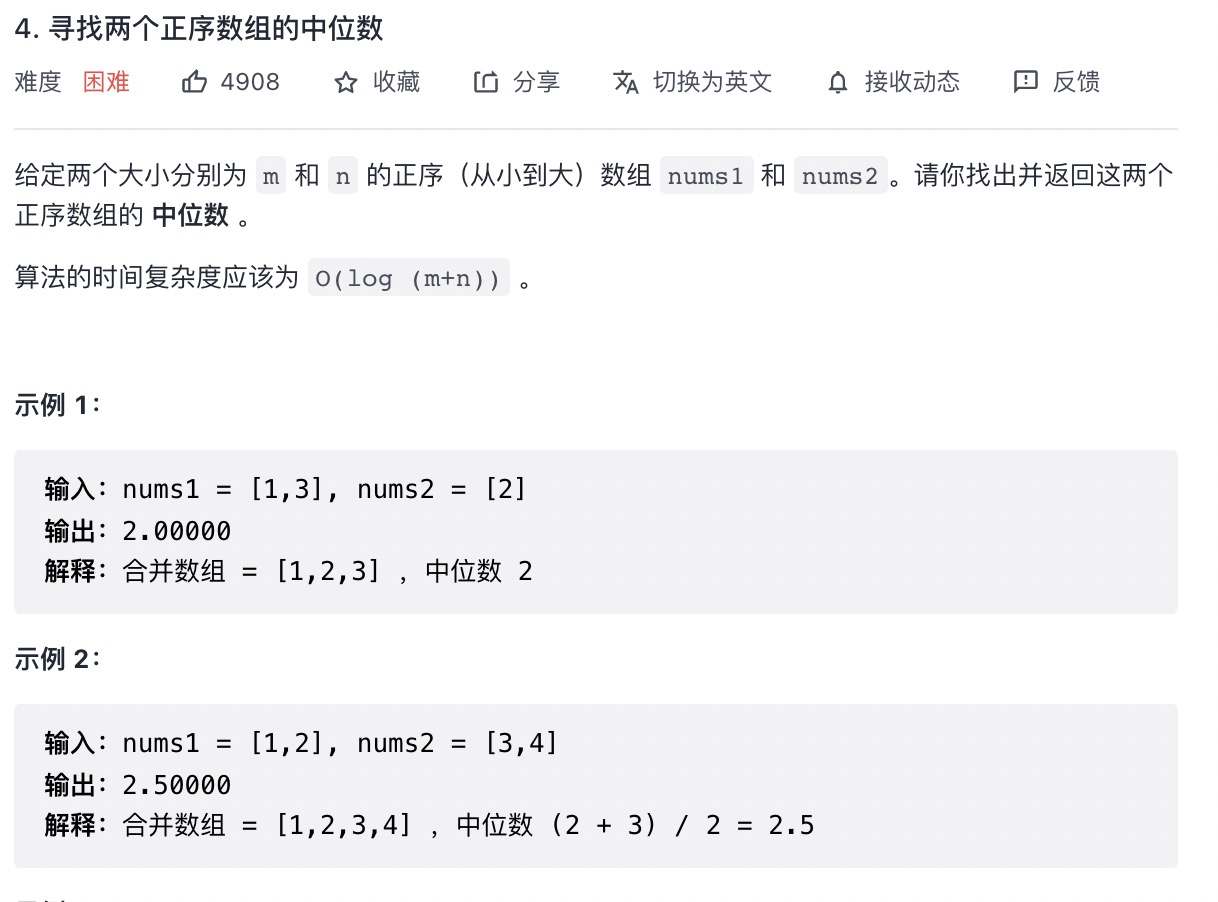Click the O(log (m+n)) code snippet
Viewport: 1218px width, 902px height.
tap(408, 278)
